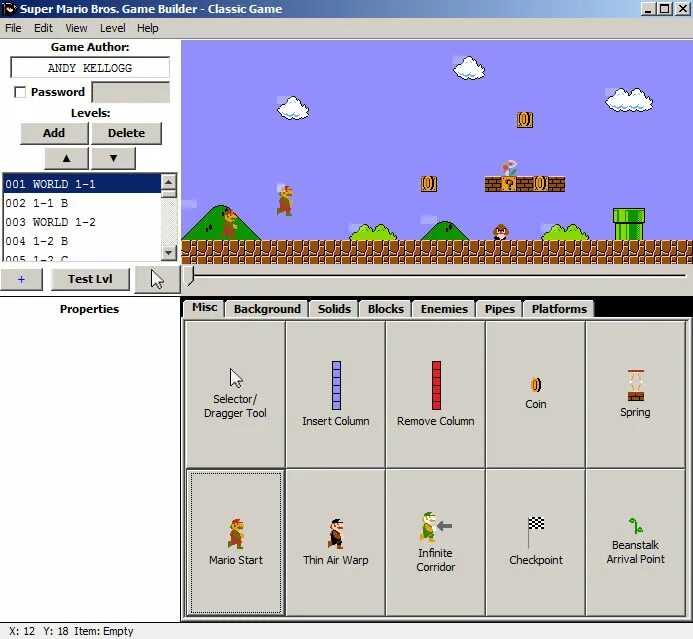This screenshot has width=693, height=639.
Task: Choose the Remove Column tool
Action: click(x=435, y=394)
